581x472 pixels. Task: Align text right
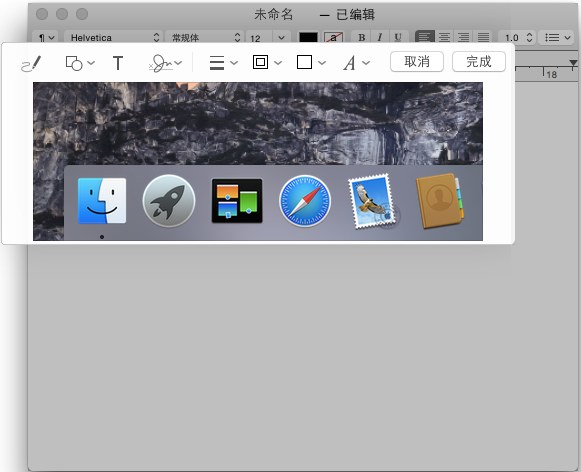[464, 37]
